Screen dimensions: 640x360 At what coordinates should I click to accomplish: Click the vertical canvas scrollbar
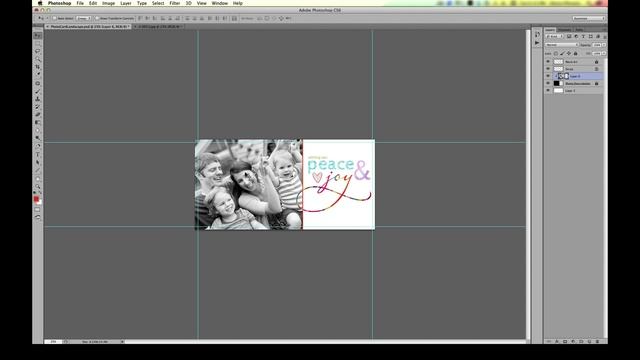click(528, 184)
